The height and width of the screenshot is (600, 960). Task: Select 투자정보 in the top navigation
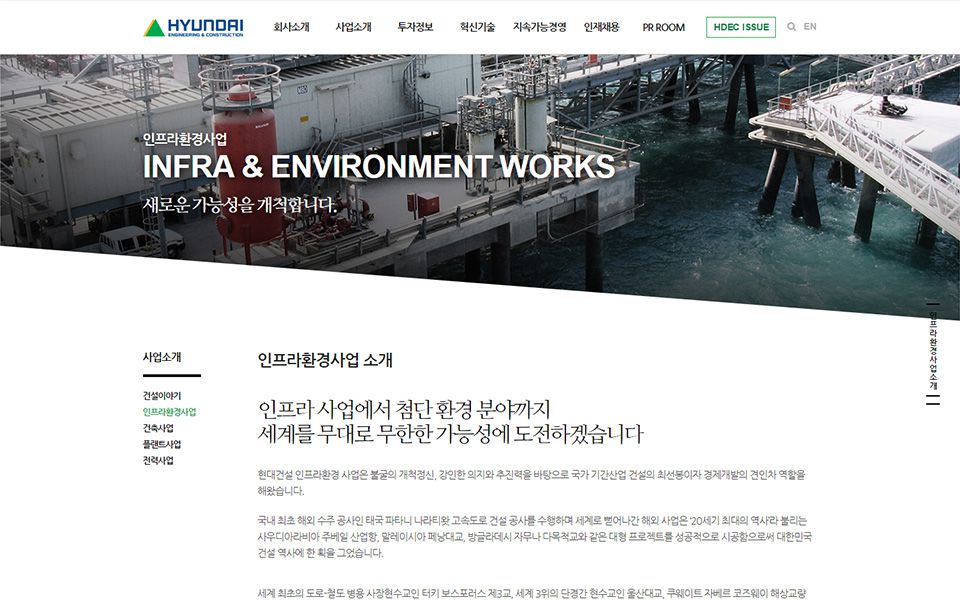coord(415,27)
